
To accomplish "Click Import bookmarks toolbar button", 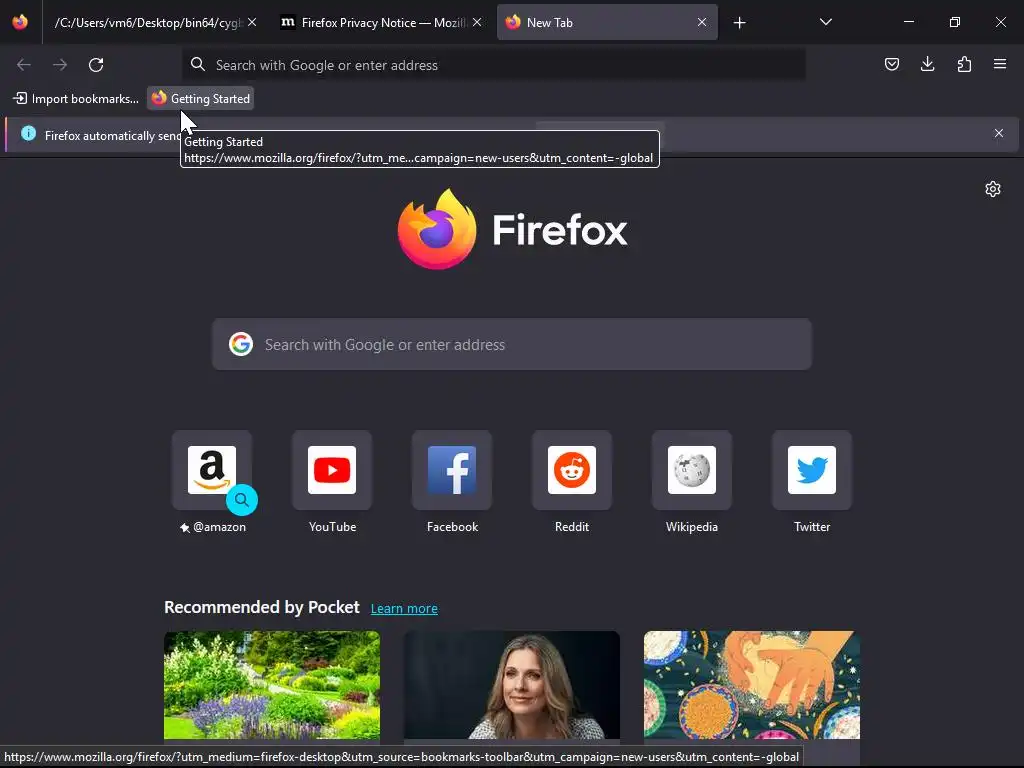I will 76,99.
